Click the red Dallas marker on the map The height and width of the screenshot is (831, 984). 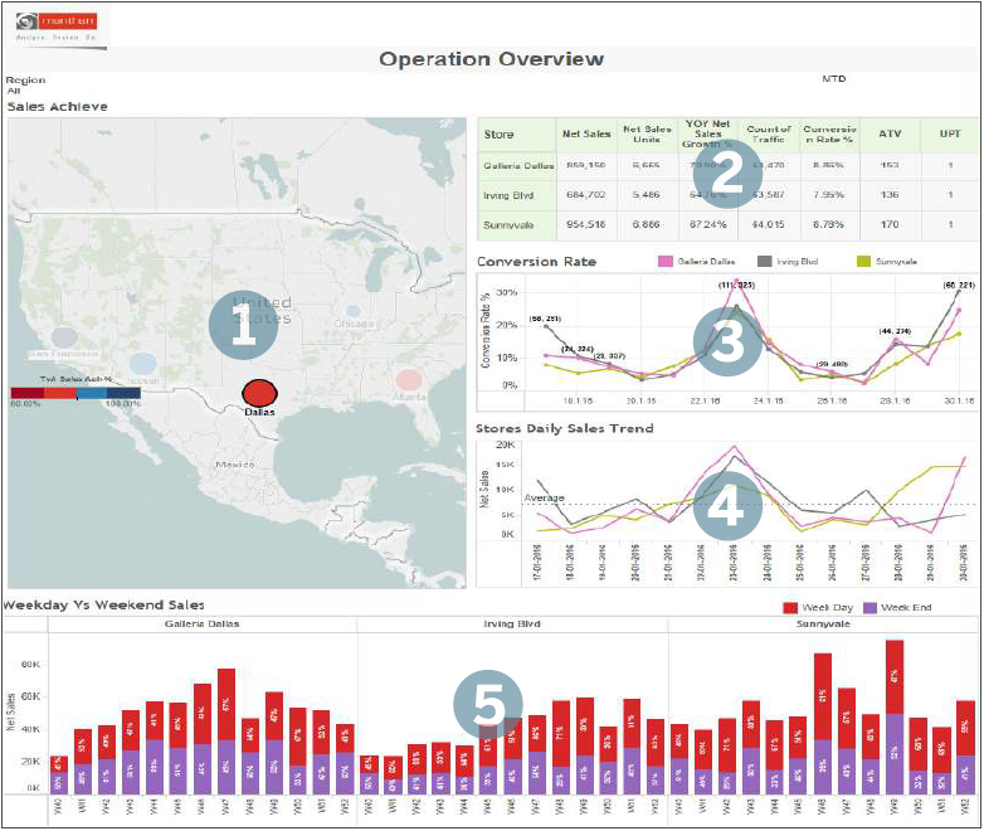tap(258, 392)
